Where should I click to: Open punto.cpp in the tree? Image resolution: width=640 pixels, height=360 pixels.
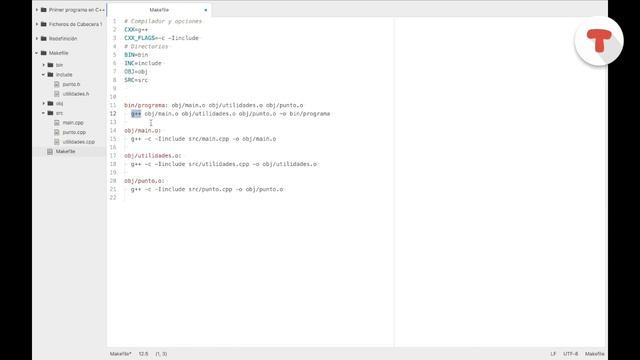coord(74,132)
